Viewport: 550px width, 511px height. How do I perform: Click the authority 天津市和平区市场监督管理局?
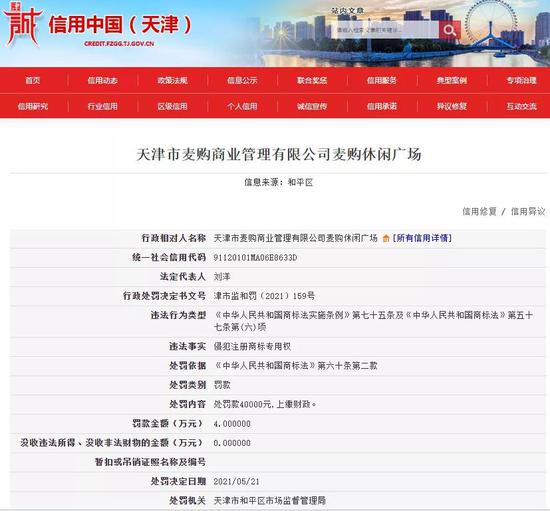pos(269,500)
